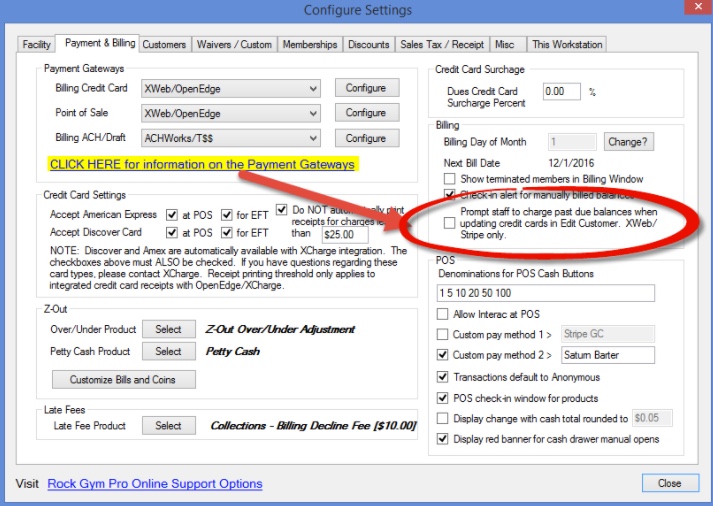The height and width of the screenshot is (506, 713).
Task: Expand the Point of Sale gateway dropdown
Action: (x=231, y=113)
